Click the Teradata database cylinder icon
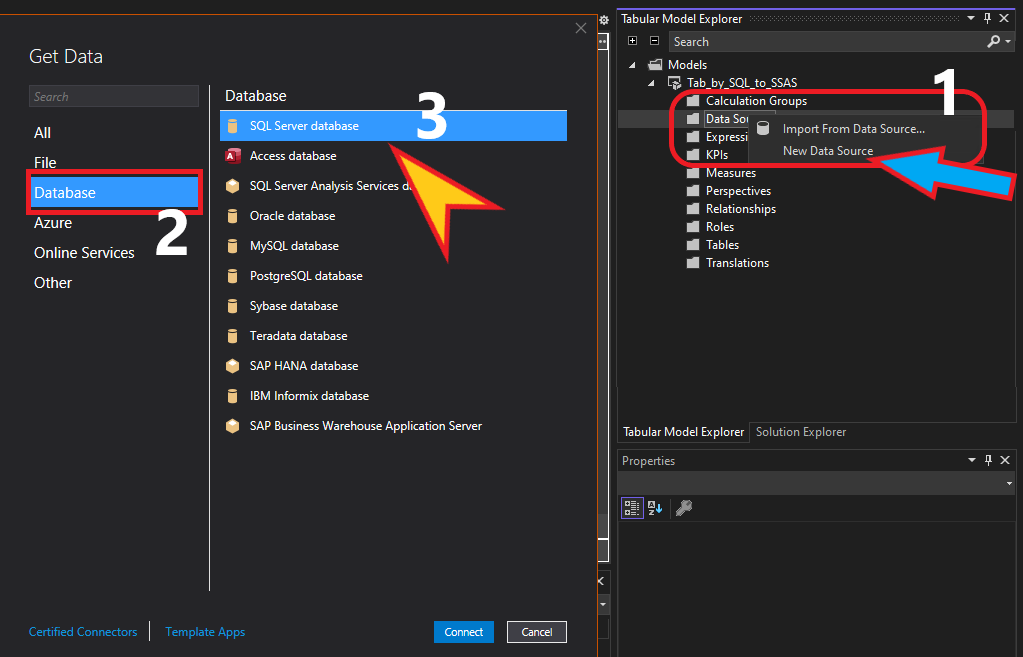This screenshot has width=1023, height=657. (x=232, y=336)
